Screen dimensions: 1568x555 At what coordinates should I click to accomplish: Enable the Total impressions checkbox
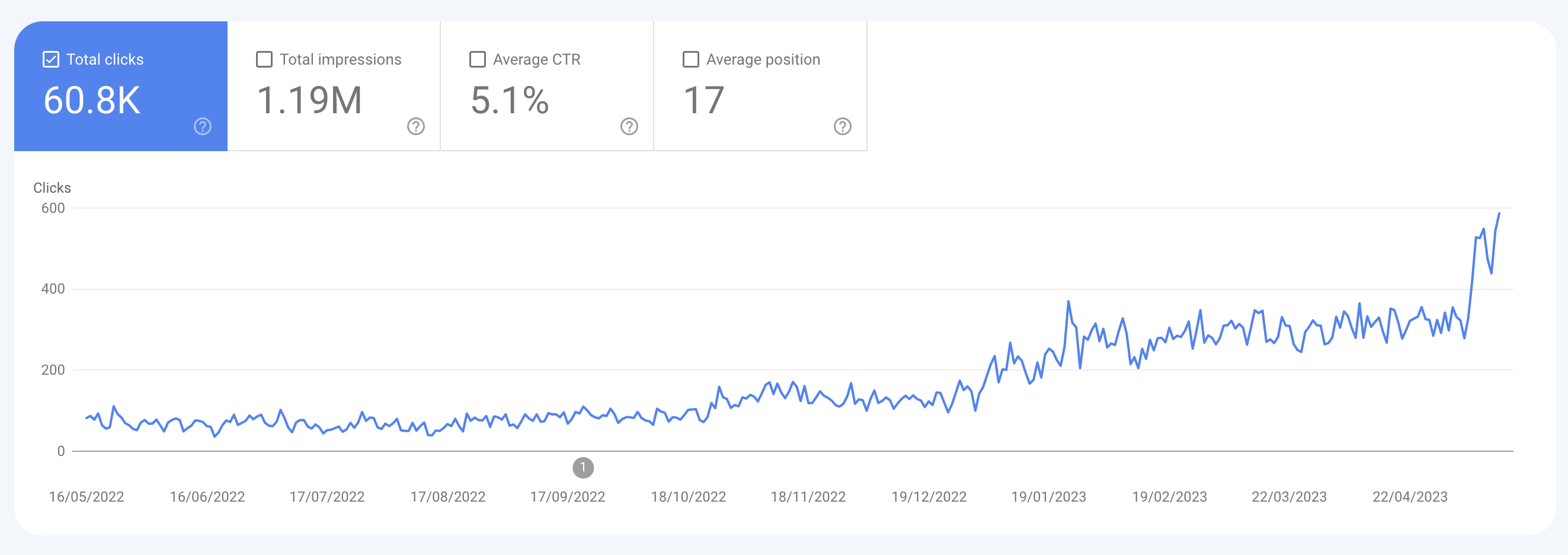tap(263, 59)
